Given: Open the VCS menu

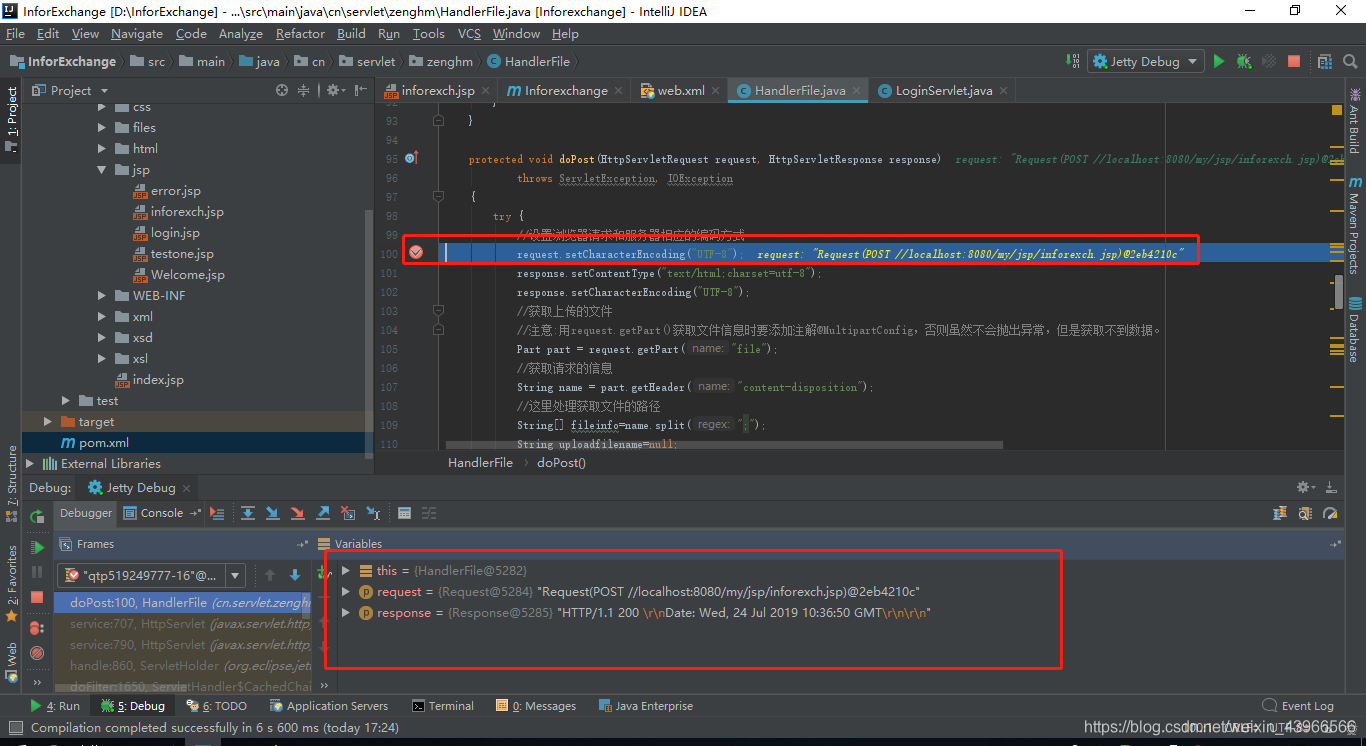Looking at the screenshot, I should [469, 34].
